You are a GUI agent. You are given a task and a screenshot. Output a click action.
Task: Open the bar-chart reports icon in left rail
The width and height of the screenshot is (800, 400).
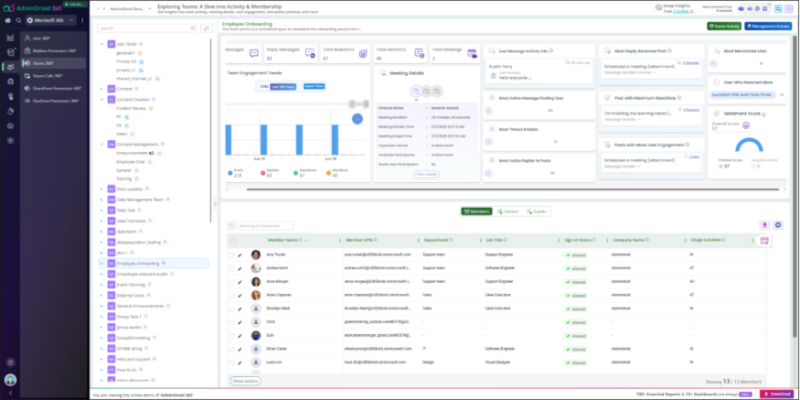point(10,38)
